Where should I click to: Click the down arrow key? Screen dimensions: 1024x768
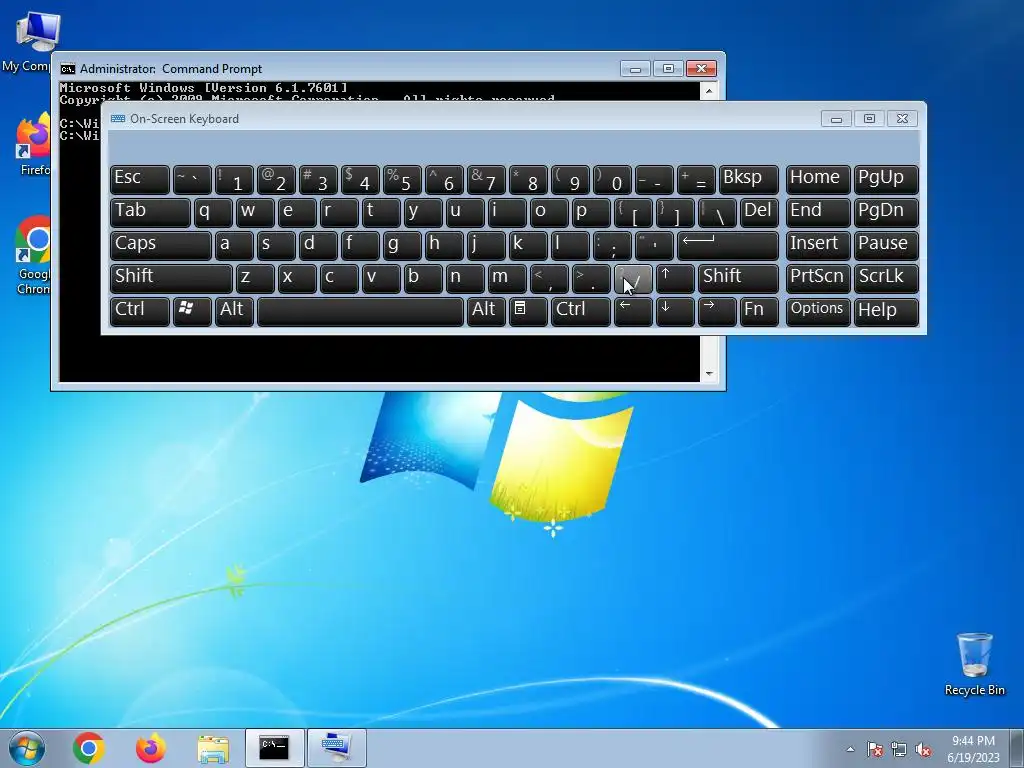pos(675,312)
